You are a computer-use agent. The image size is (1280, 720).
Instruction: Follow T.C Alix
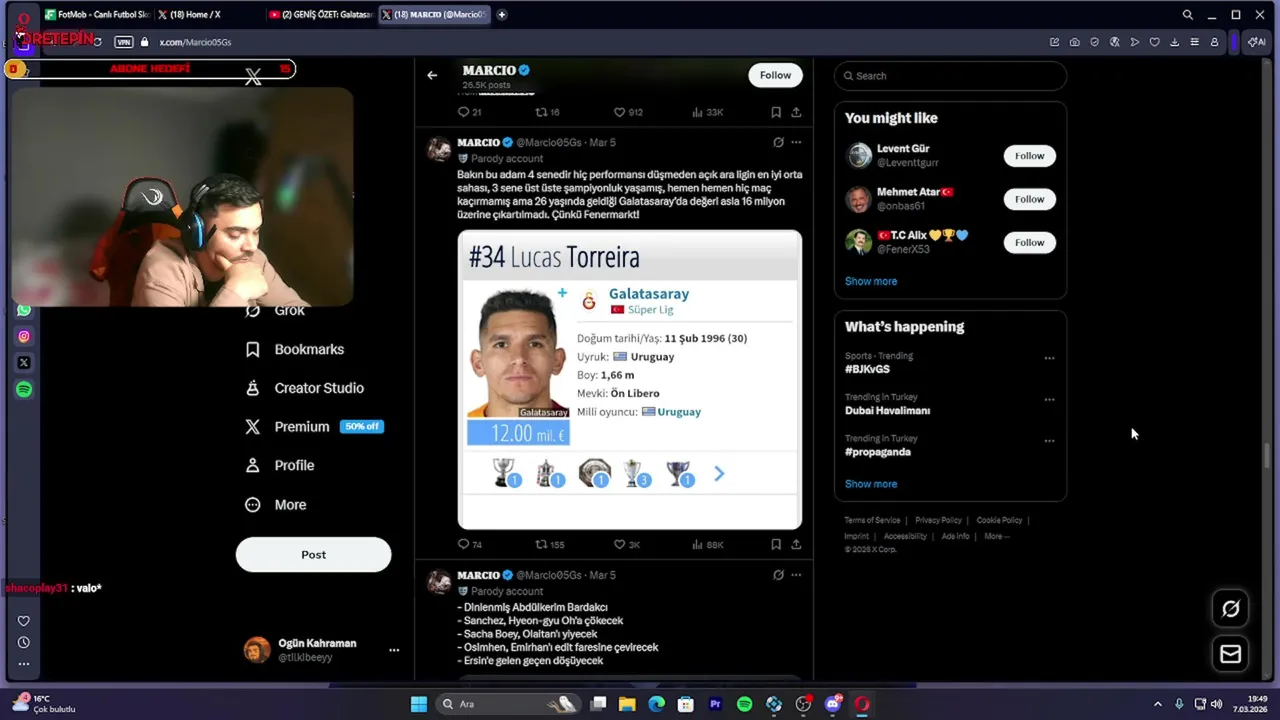point(1029,242)
